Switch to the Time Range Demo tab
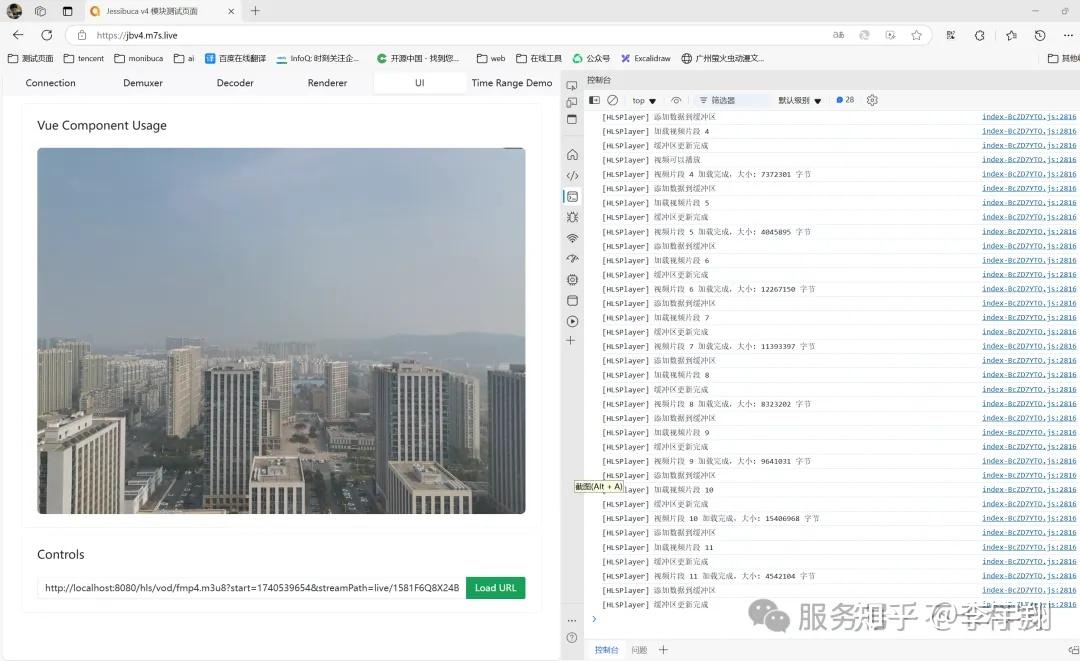The height and width of the screenshot is (661, 1080). pyautogui.click(x=512, y=83)
